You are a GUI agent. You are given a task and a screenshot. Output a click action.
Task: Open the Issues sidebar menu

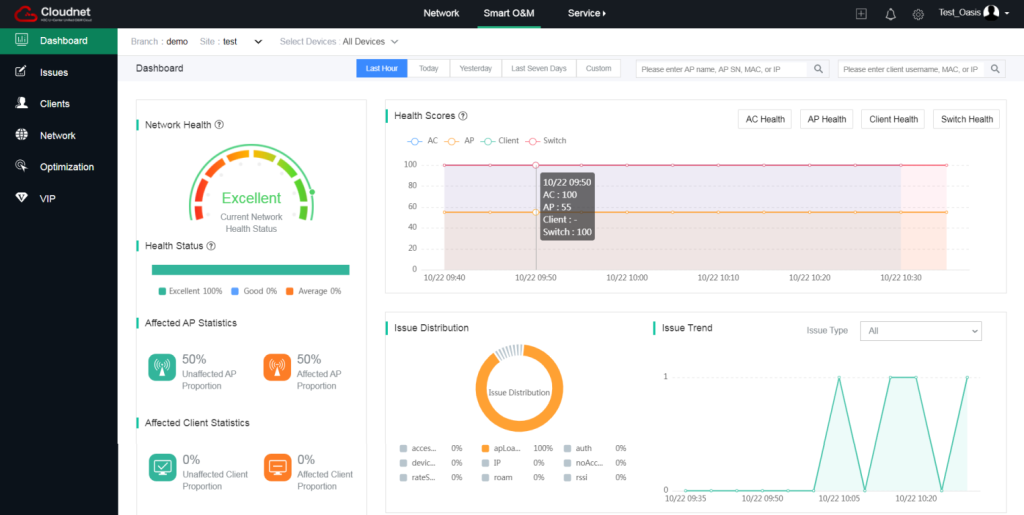[54, 72]
